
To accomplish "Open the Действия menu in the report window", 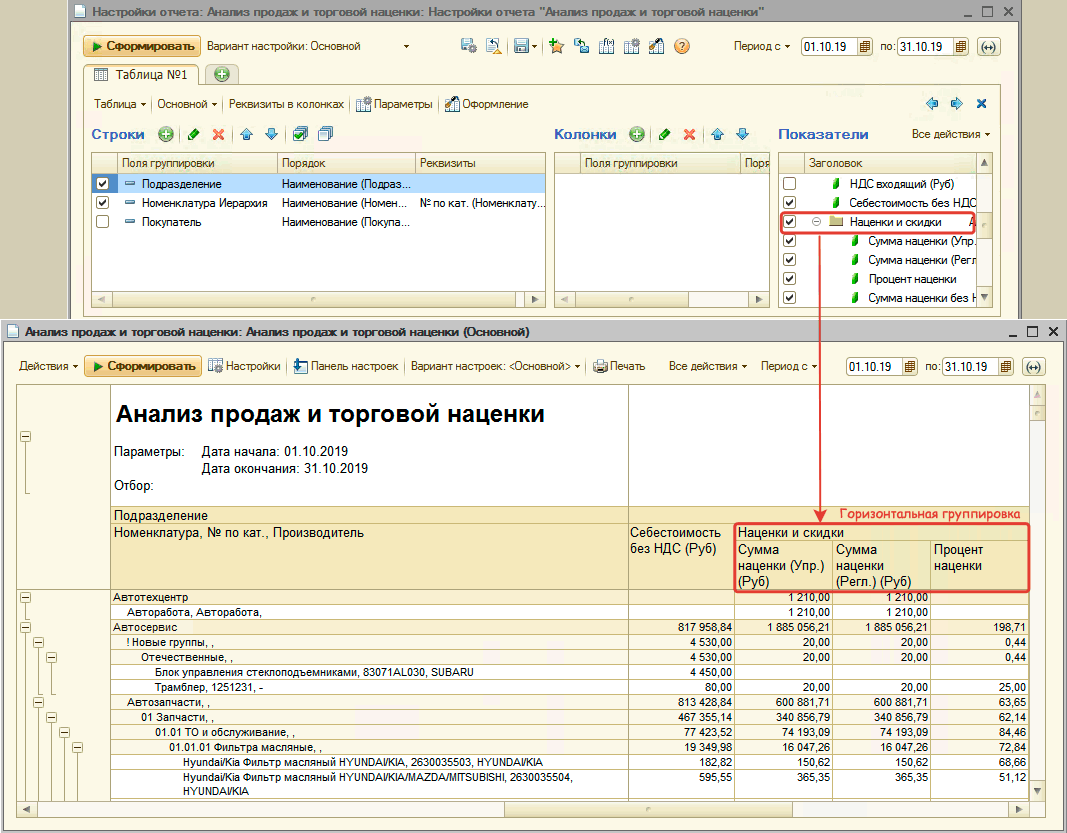I will [48, 366].
